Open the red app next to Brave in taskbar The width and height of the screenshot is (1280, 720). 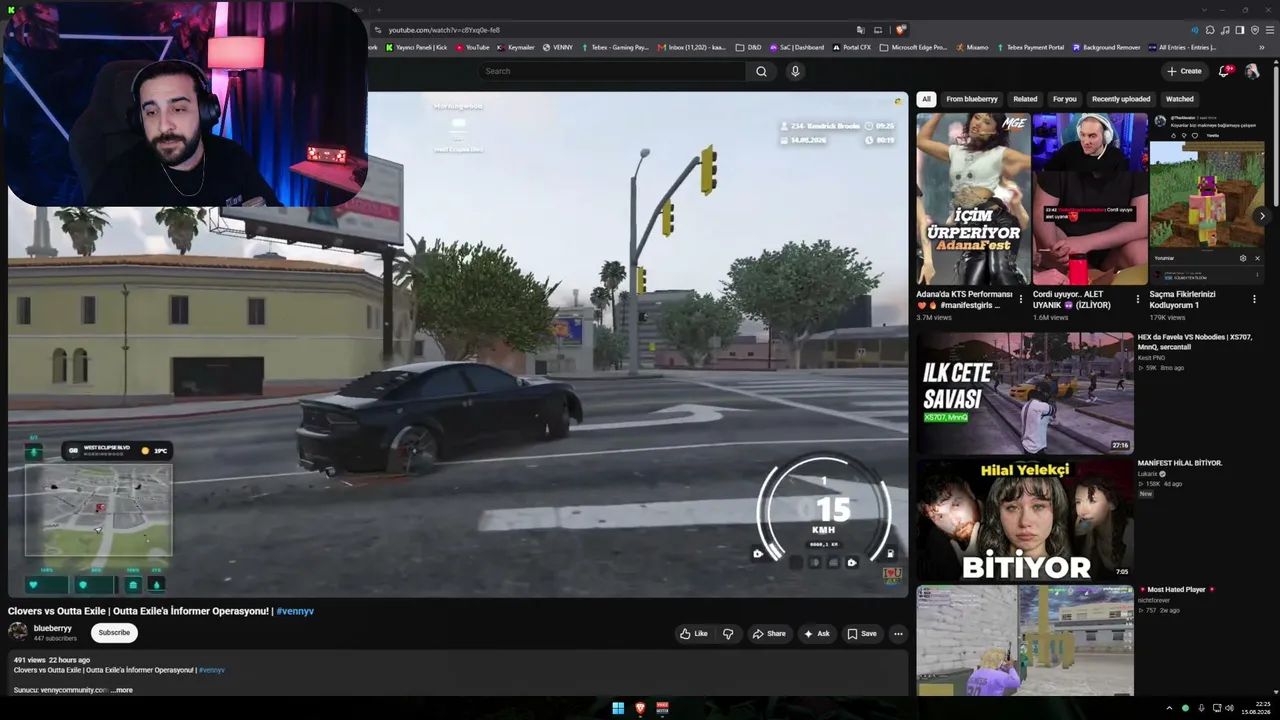click(662, 708)
